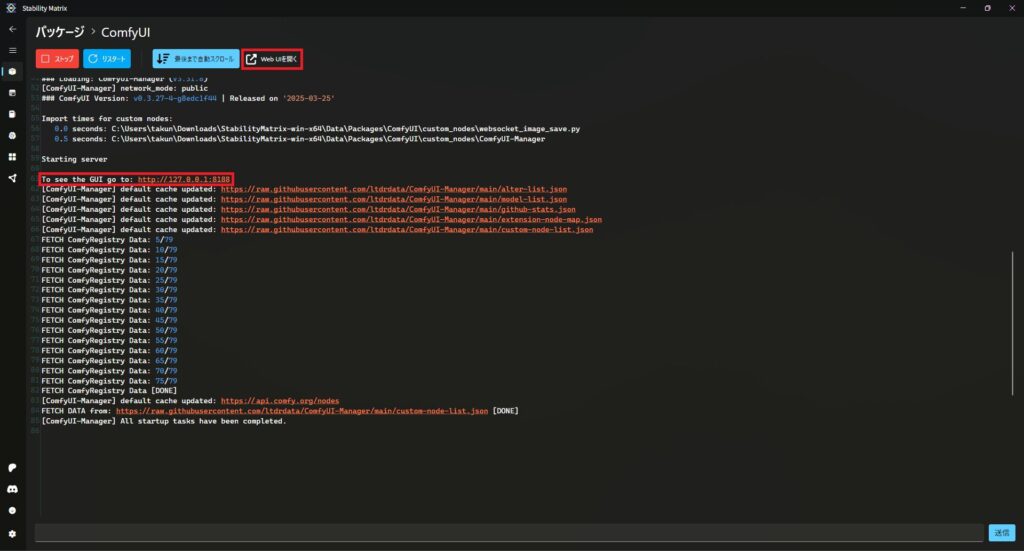Open the Web UI button
This screenshot has height=551, width=1024.
(272, 59)
